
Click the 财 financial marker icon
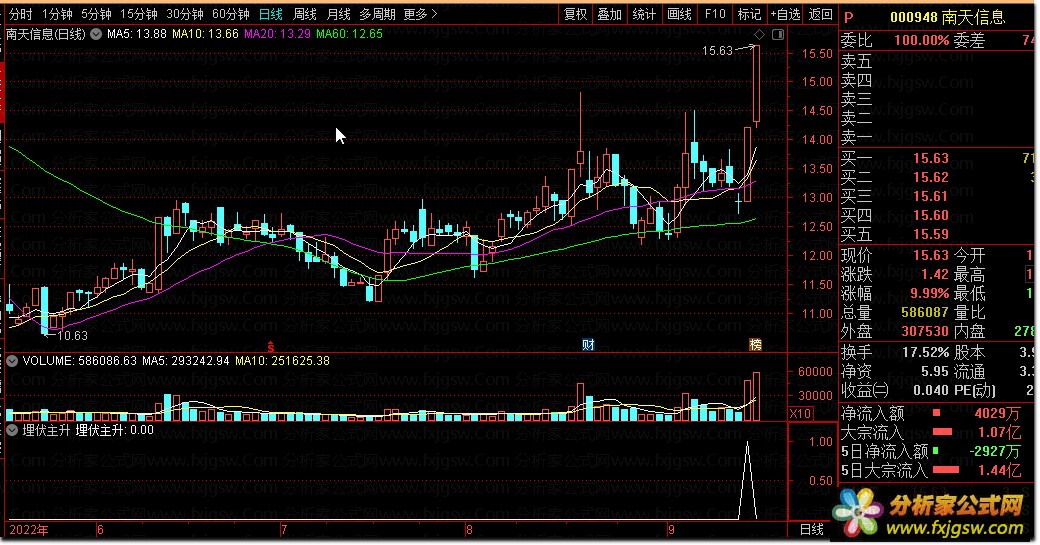(588, 345)
